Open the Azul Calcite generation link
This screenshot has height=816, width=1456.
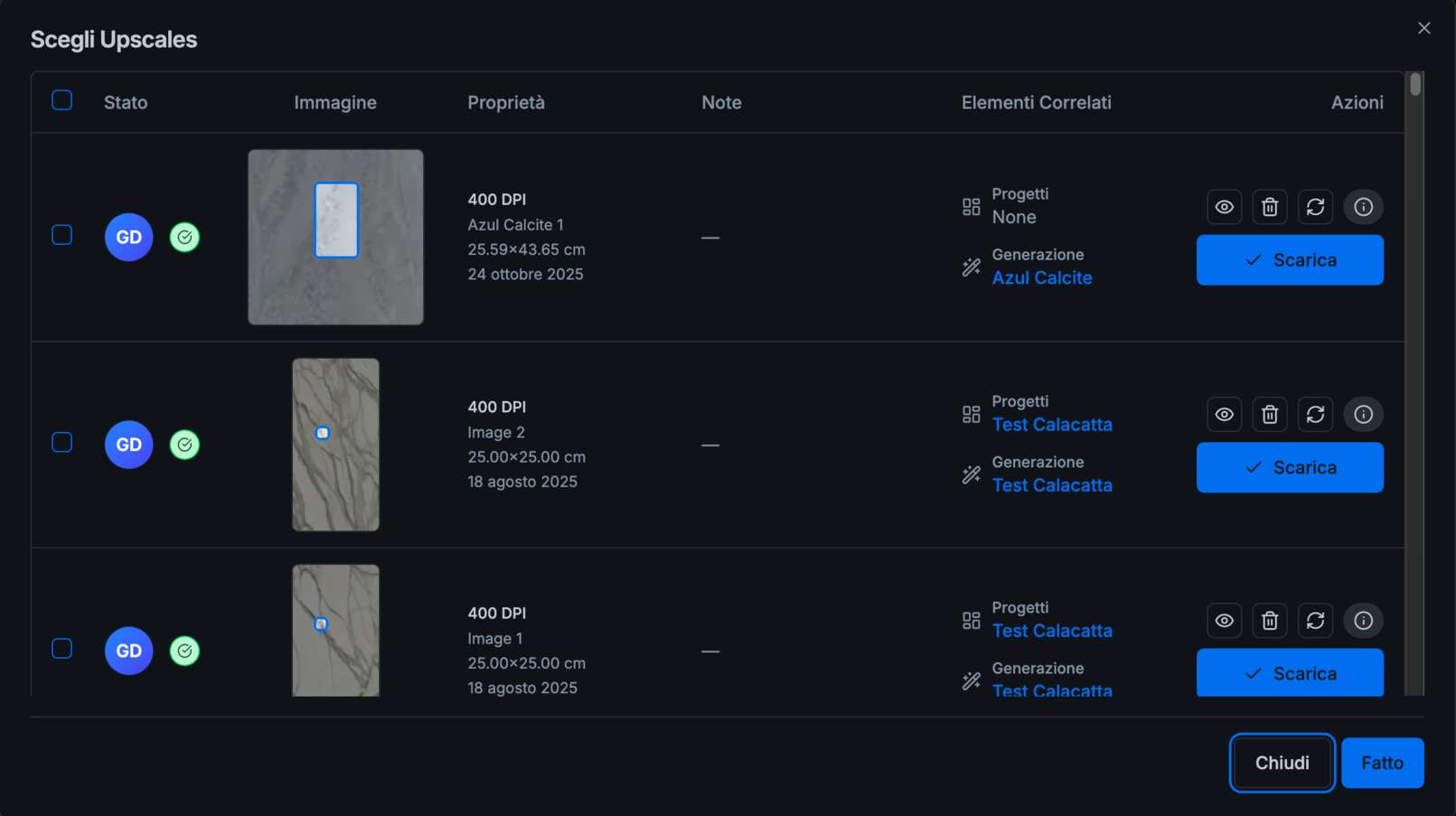pos(1042,277)
